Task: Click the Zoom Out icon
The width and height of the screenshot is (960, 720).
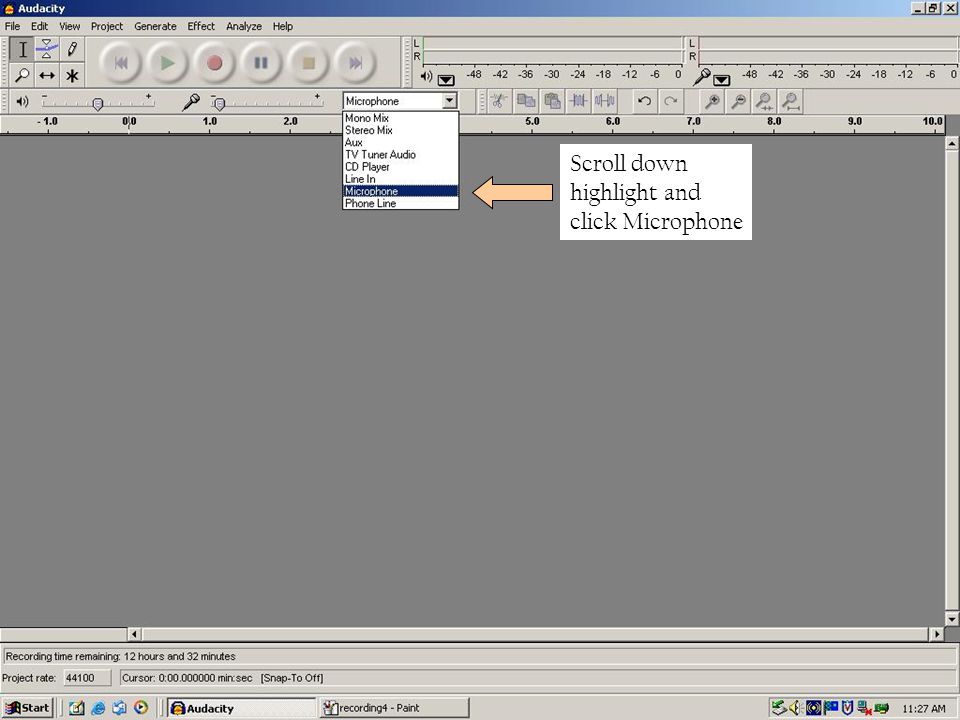Action: pos(738,101)
